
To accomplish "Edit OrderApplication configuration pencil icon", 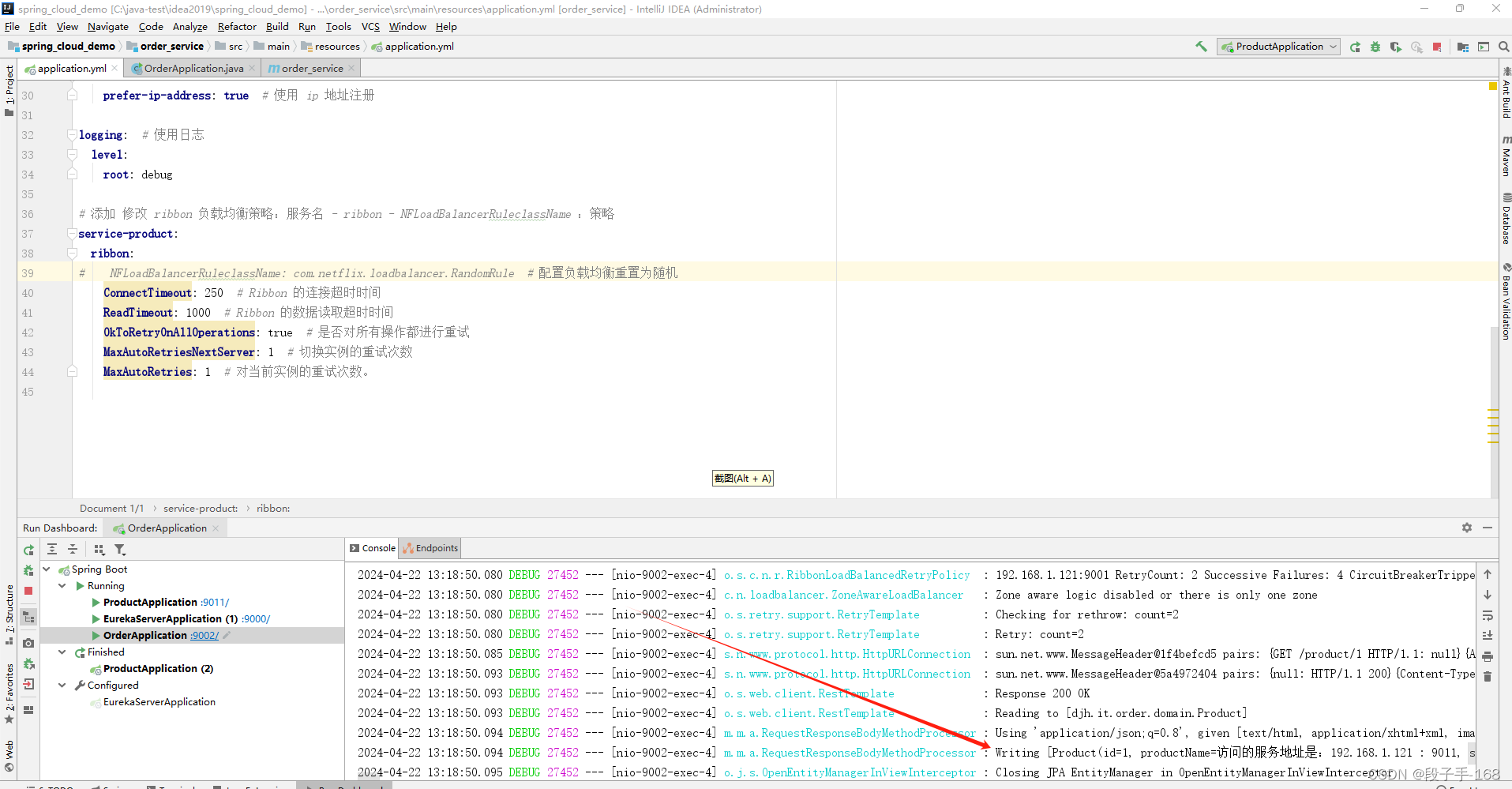I will [x=227, y=635].
